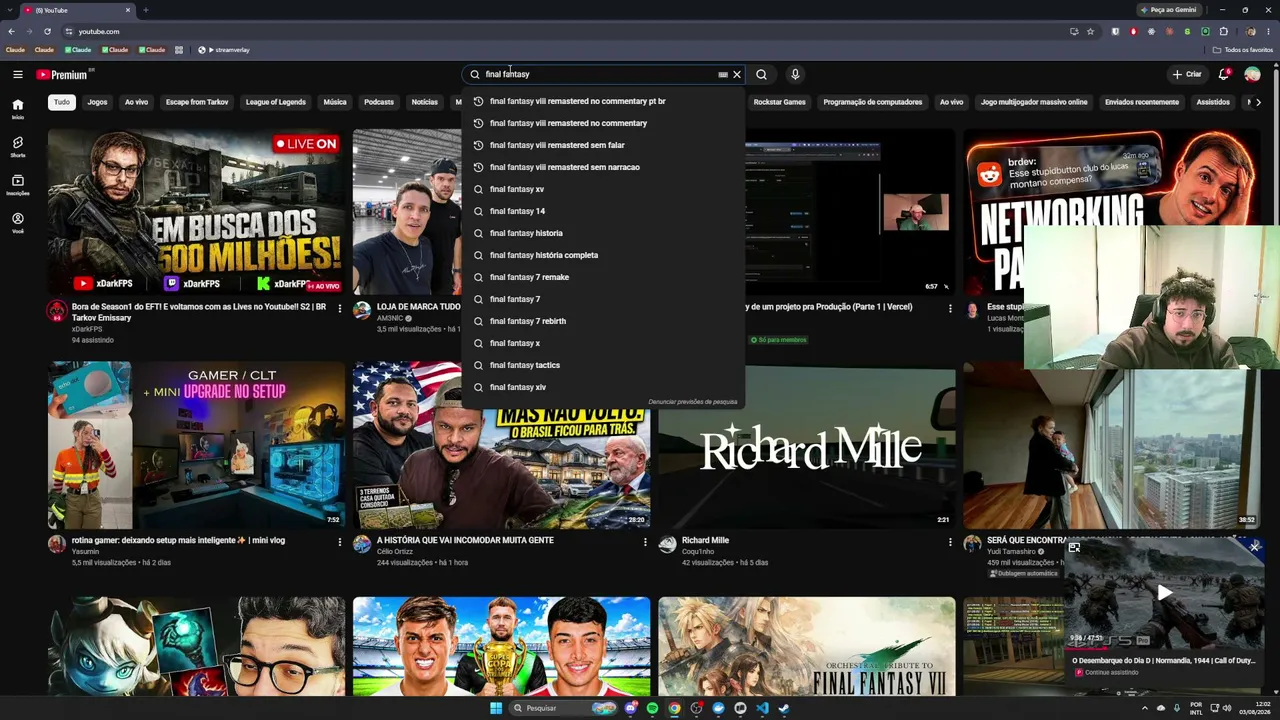
Task: Bookmark this page with the star
Action: 1090,31
